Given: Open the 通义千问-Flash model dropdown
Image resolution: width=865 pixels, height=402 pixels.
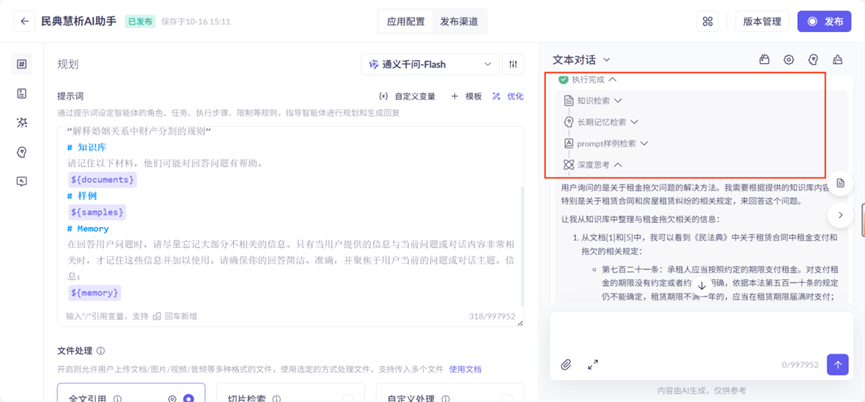Looking at the screenshot, I should point(430,65).
